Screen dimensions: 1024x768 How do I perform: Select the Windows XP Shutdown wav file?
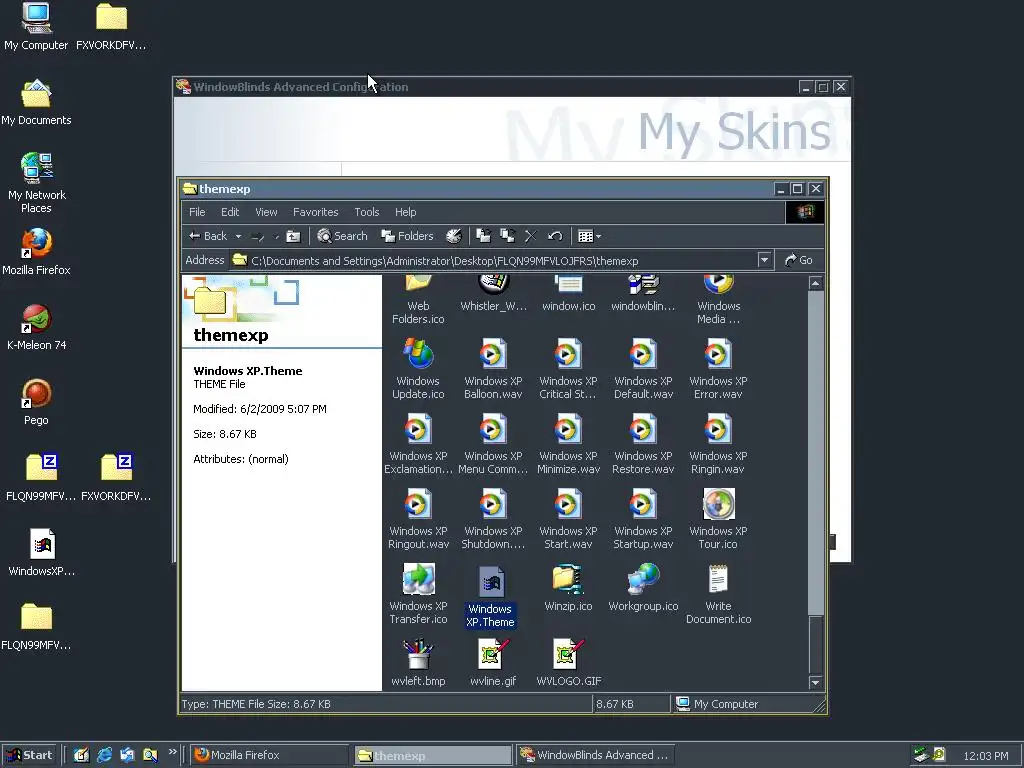click(x=493, y=519)
